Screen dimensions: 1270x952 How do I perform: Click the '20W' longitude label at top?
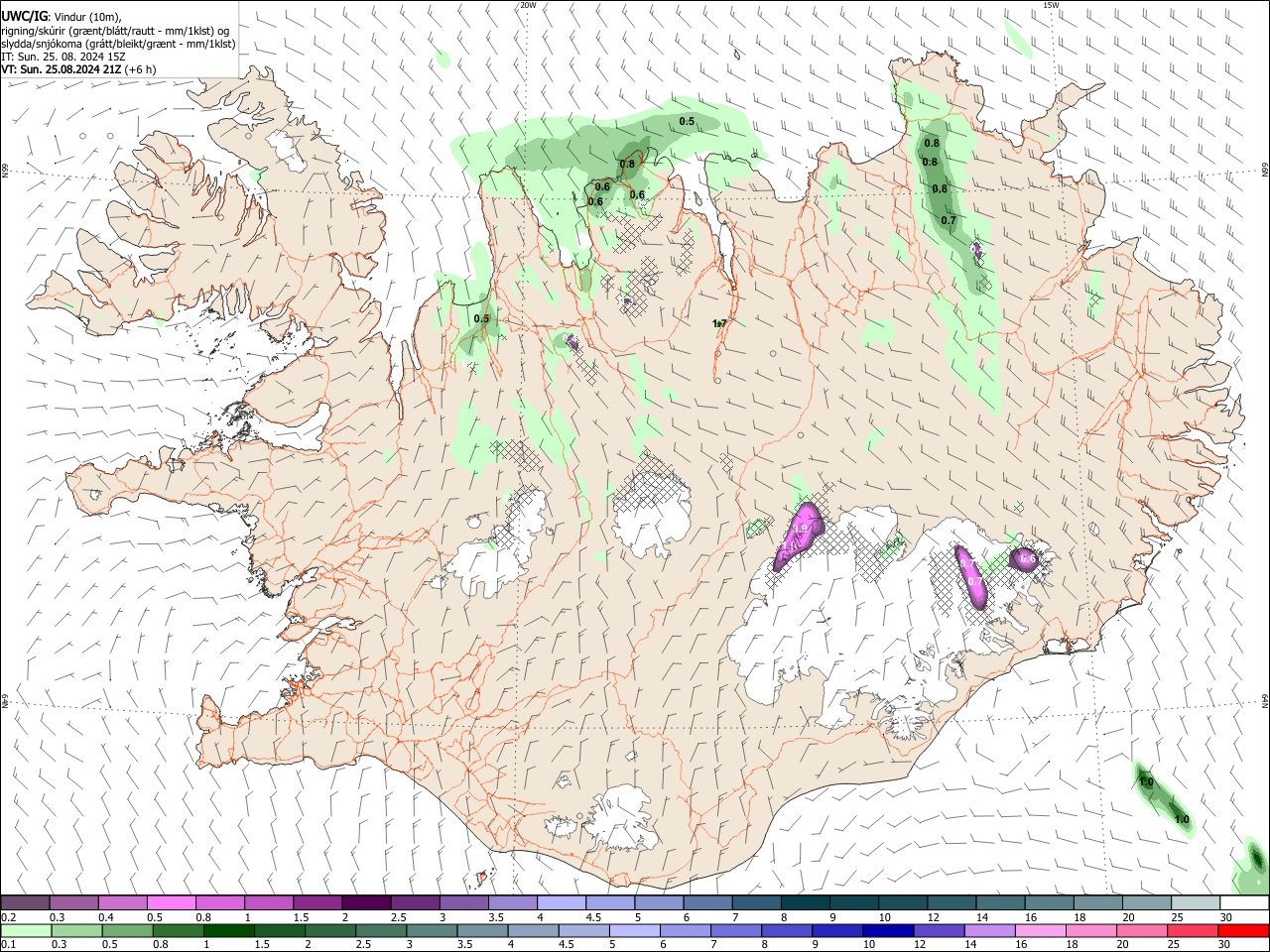[x=528, y=5]
